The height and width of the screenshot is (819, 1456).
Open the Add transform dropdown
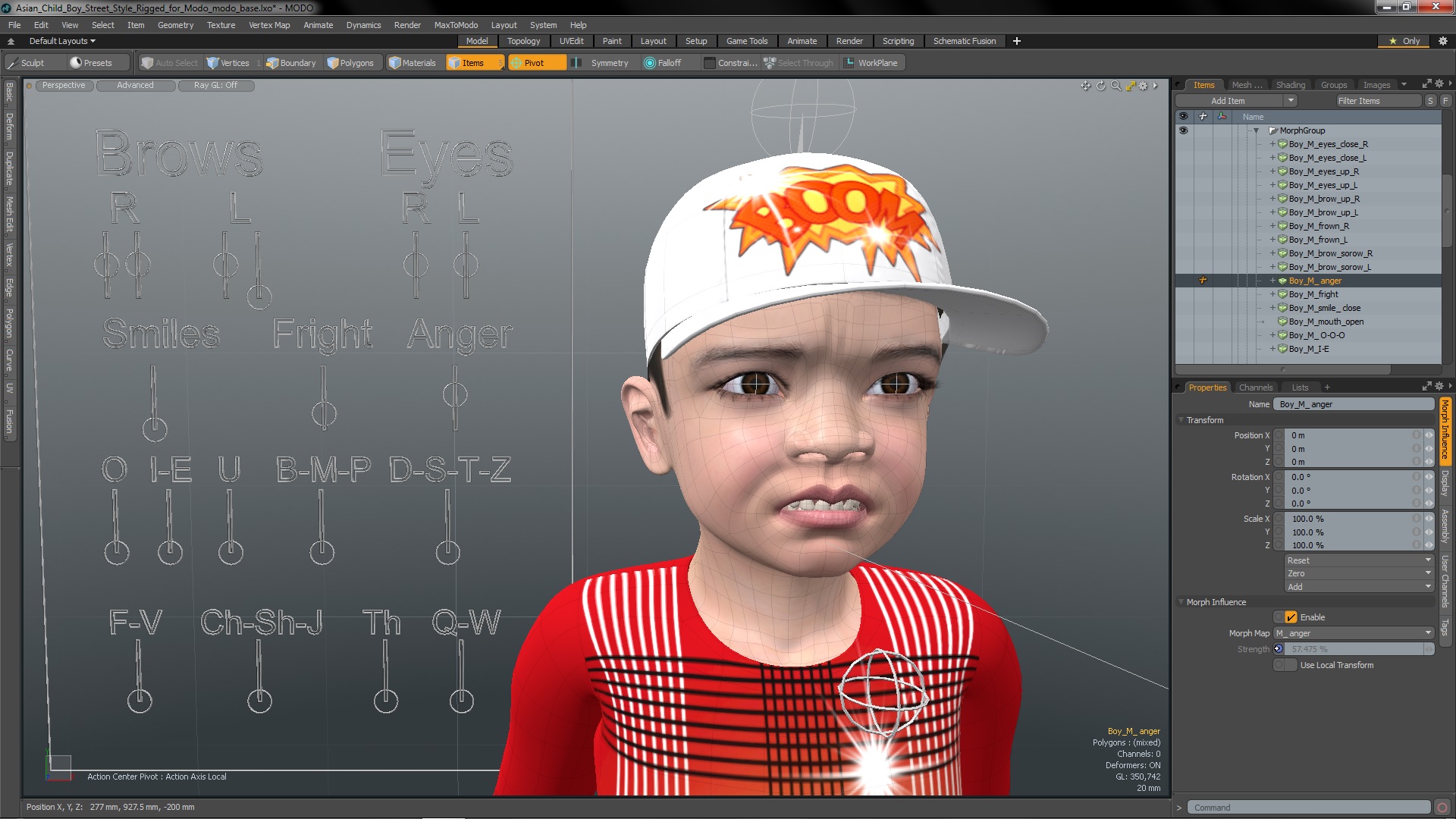[1358, 587]
